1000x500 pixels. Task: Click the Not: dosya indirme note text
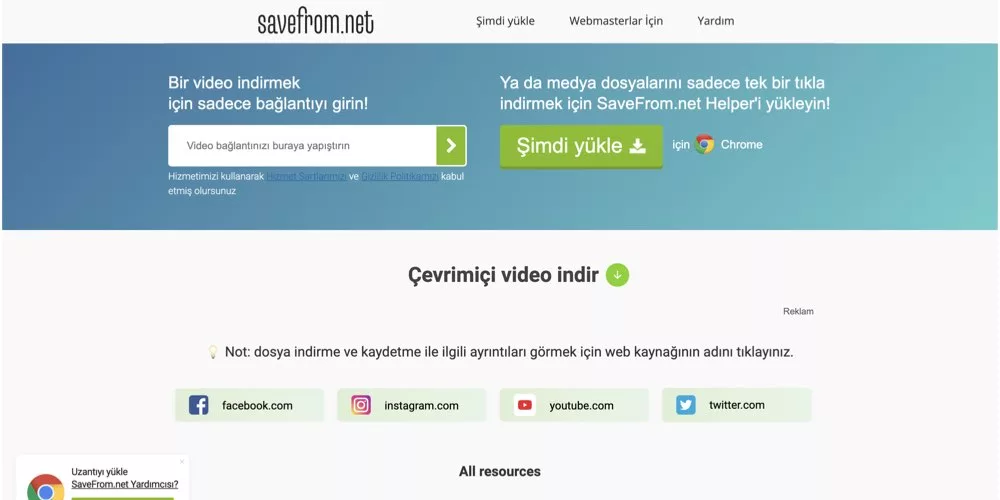509,352
